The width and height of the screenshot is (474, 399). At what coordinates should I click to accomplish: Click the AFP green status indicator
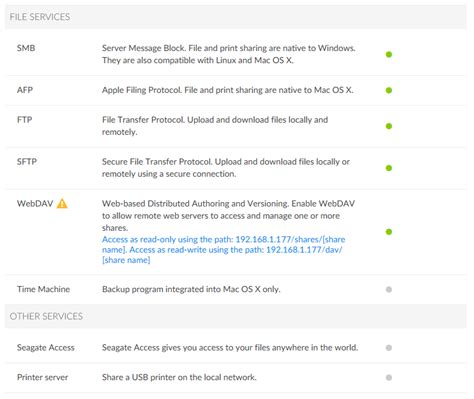click(x=389, y=90)
